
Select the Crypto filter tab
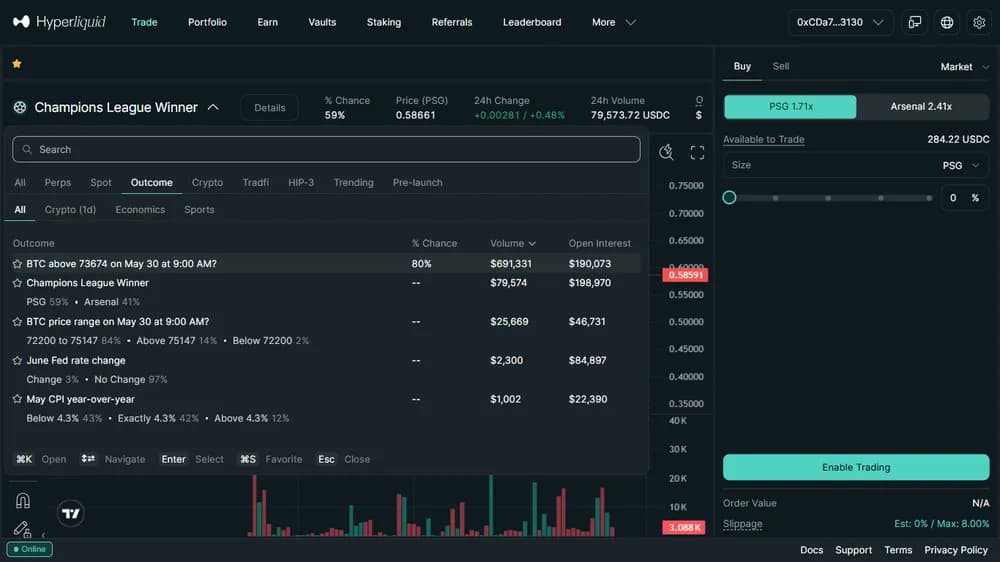[x=207, y=182]
